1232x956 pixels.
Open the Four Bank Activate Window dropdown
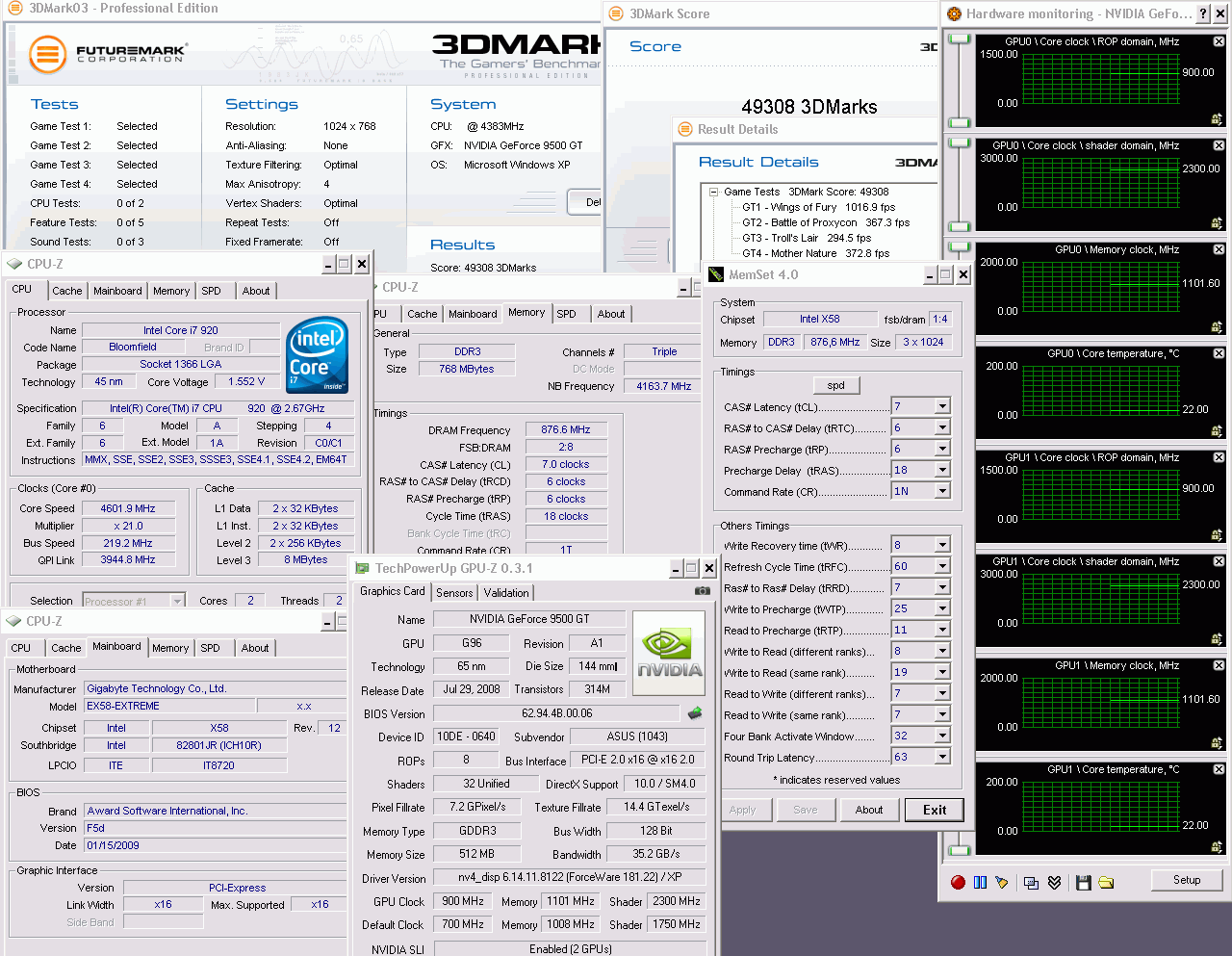coord(942,736)
